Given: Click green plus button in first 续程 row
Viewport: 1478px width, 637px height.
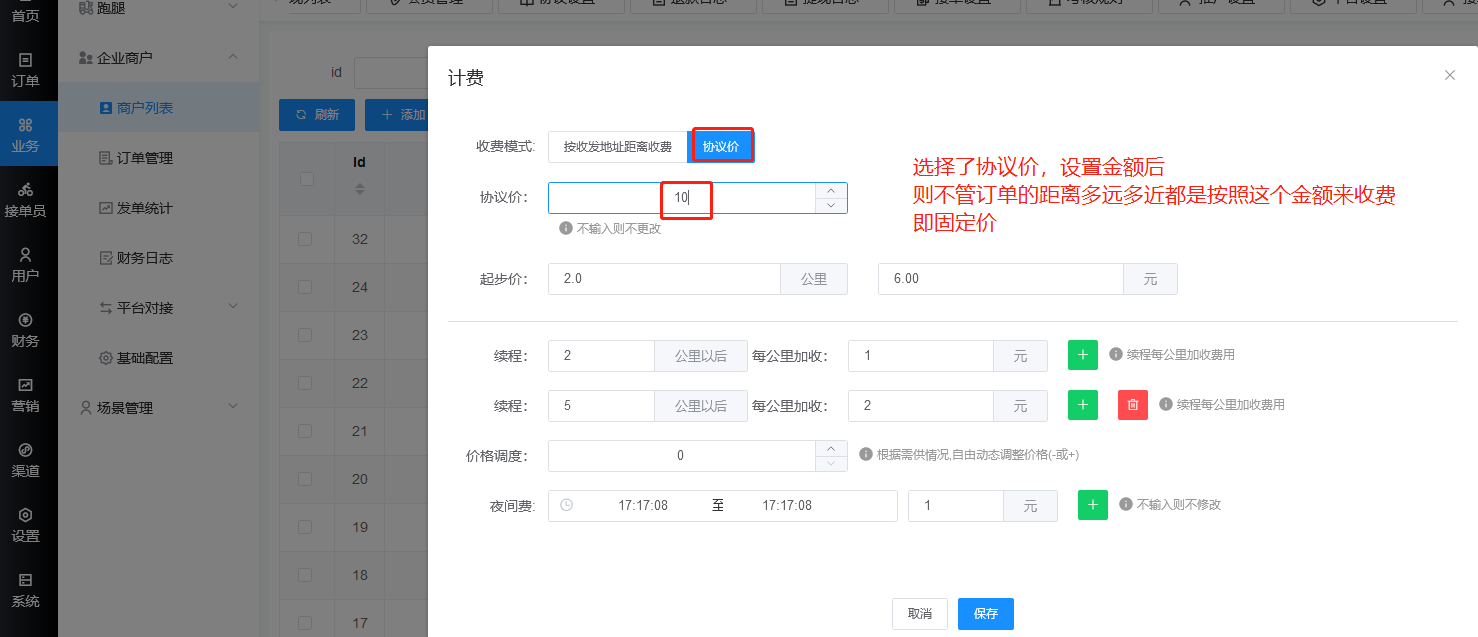Looking at the screenshot, I should coord(1083,355).
